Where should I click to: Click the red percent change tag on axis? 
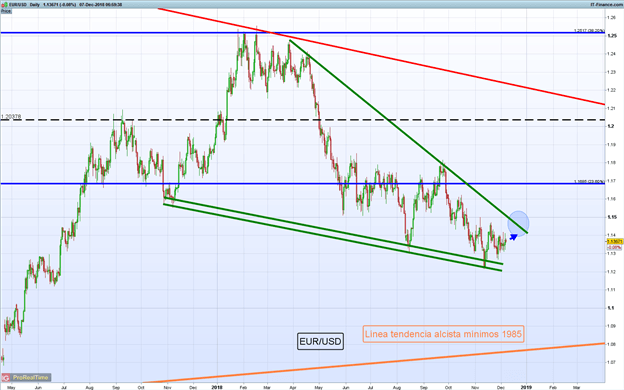(x=613, y=247)
